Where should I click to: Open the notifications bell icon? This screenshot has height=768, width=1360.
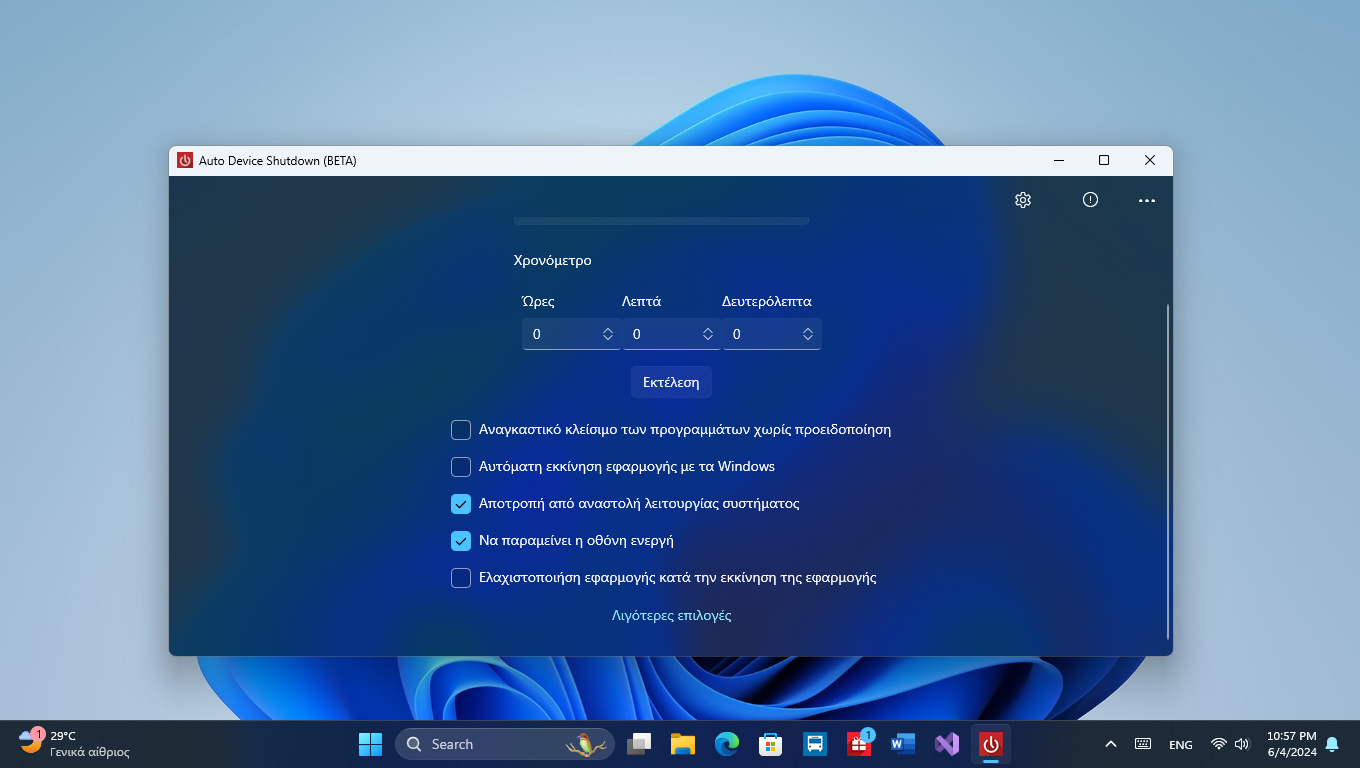coord(1332,744)
